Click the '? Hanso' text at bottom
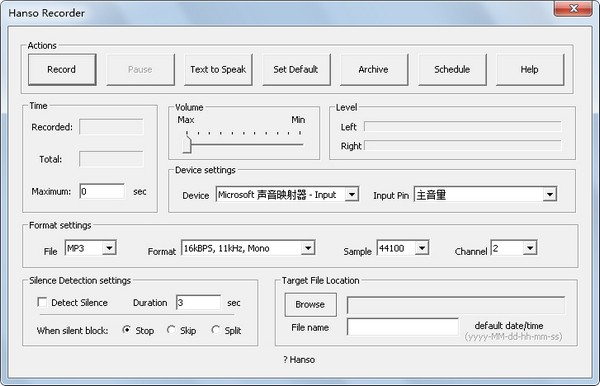The image size is (600, 386). [x=299, y=360]
